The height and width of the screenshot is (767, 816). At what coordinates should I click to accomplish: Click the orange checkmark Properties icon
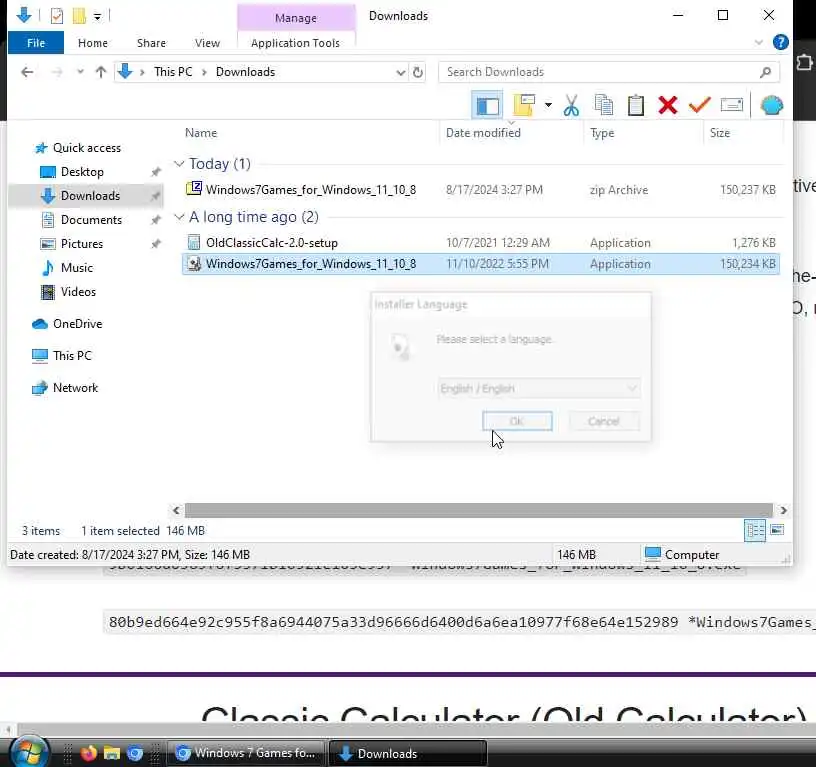click(699, 105)
